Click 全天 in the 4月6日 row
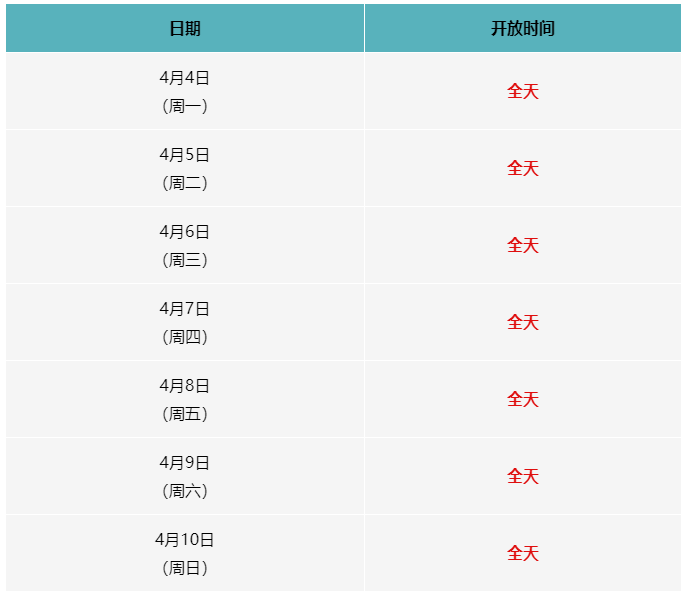The height and width of the screenshot is (598, 687). click(x=523, y=245)
